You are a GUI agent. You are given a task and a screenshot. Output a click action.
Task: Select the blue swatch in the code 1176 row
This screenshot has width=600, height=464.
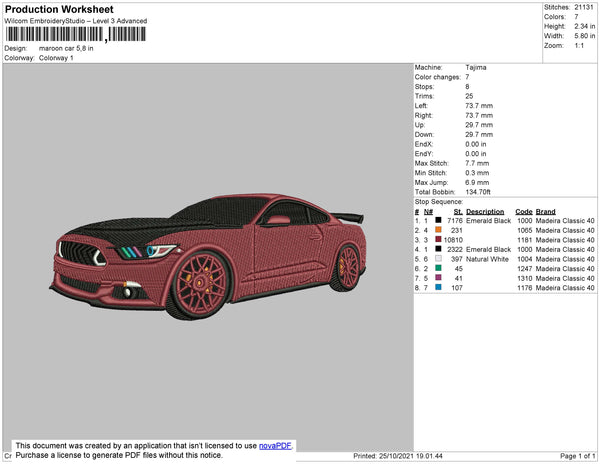(x=439, y=287)
